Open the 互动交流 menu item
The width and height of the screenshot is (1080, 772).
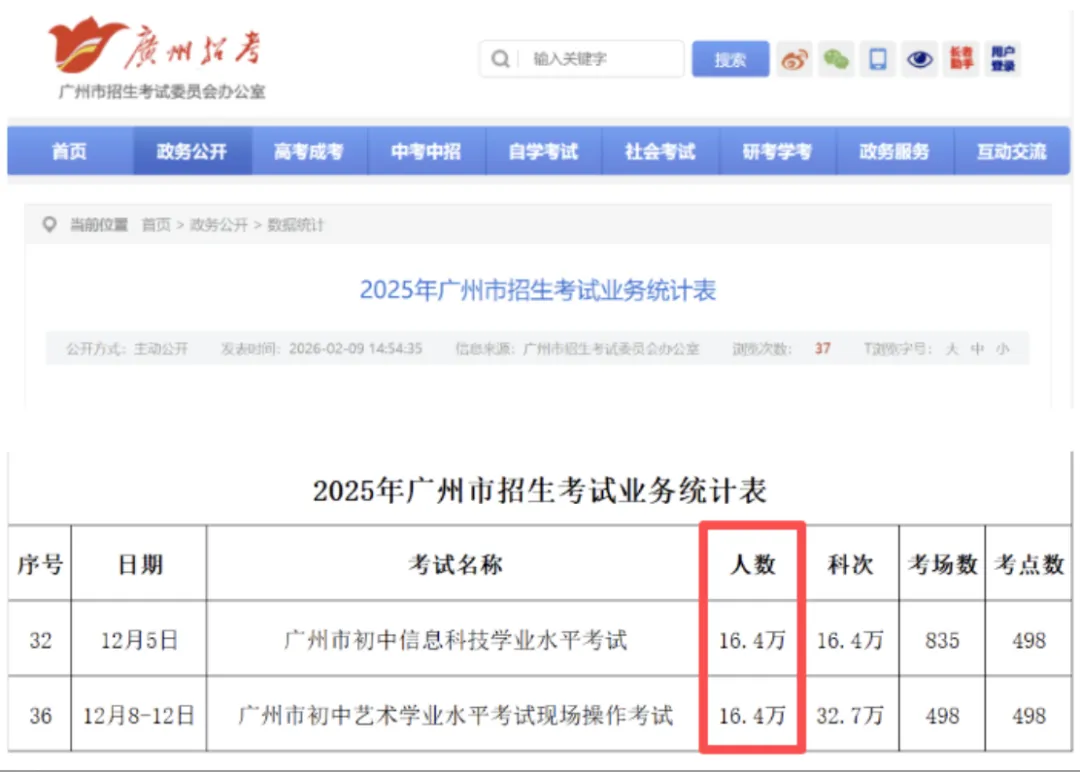pos(1012,151)
